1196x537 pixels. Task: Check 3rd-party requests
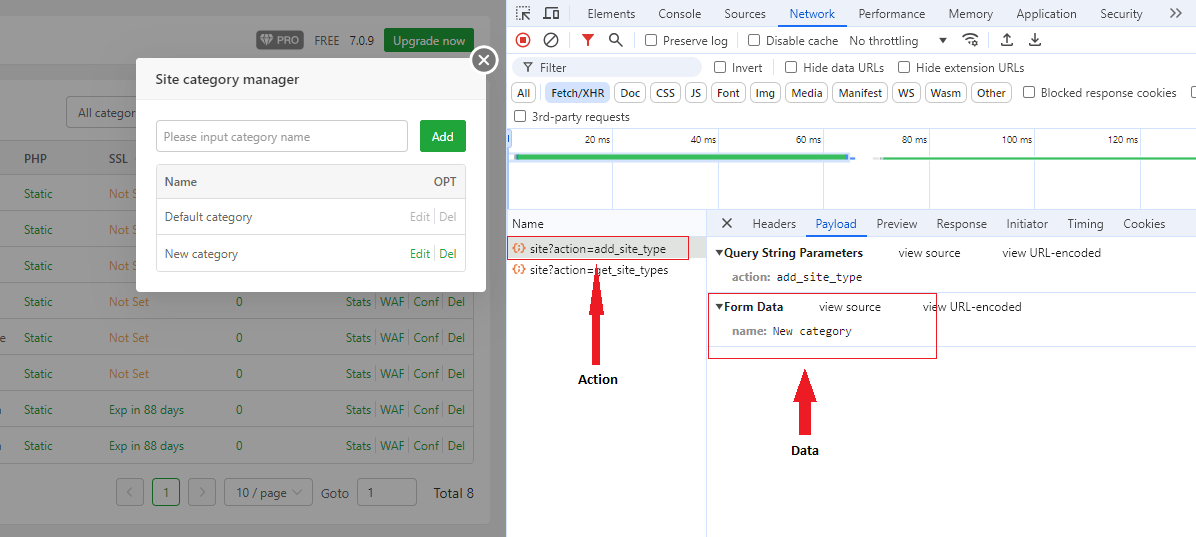(x=520, y=117)
